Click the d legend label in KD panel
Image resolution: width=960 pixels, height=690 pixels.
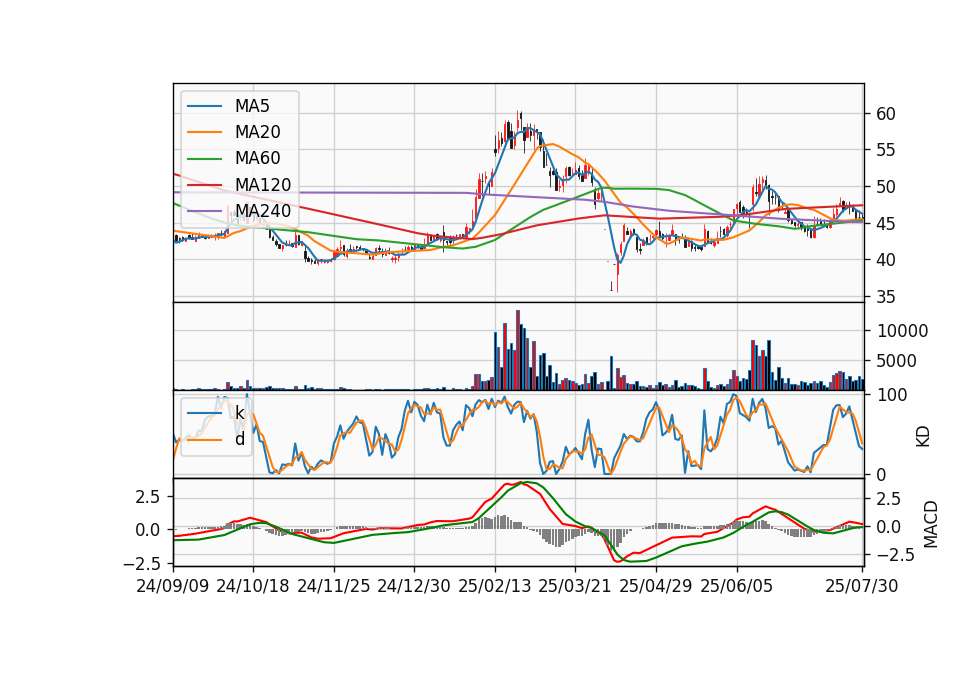pyautogui.click(x=239, y=439)
